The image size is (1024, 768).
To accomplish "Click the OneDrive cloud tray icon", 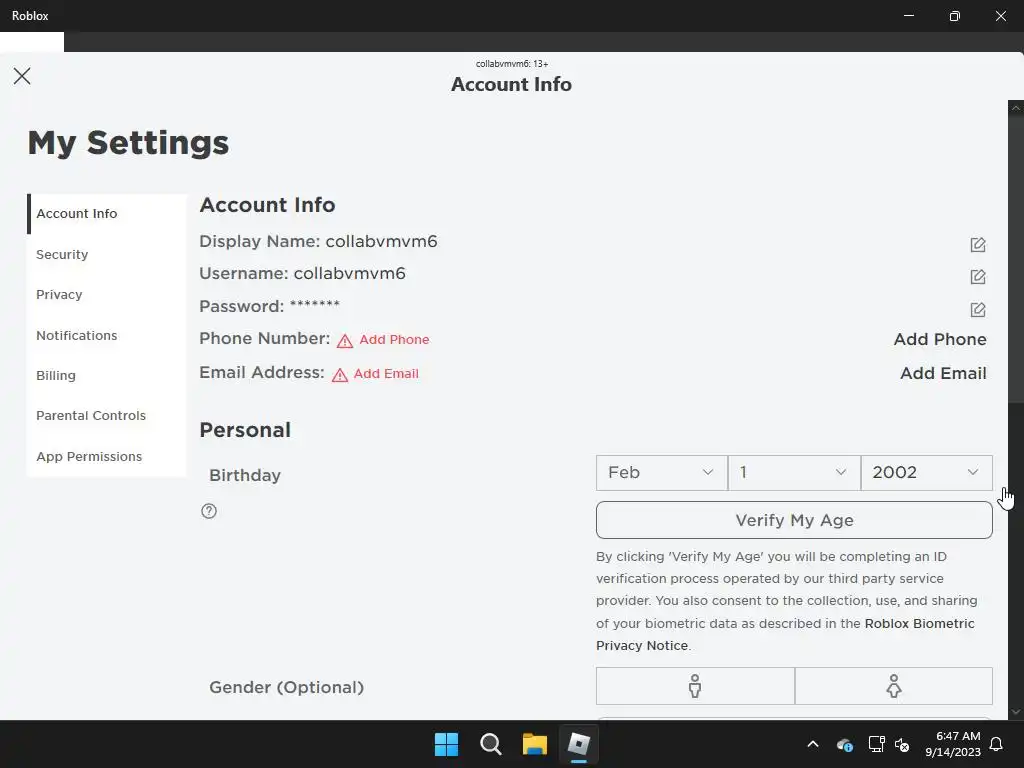I will tap(844, 744).
